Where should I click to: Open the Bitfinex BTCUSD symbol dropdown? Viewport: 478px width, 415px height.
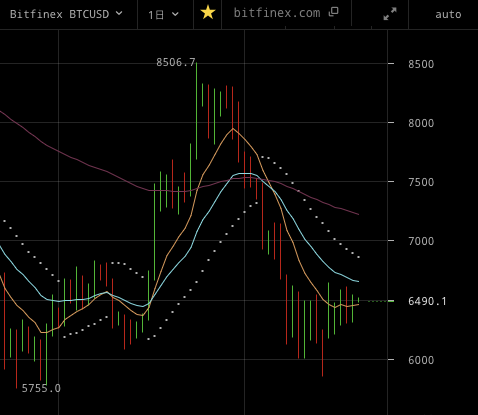tap(66, 14)
